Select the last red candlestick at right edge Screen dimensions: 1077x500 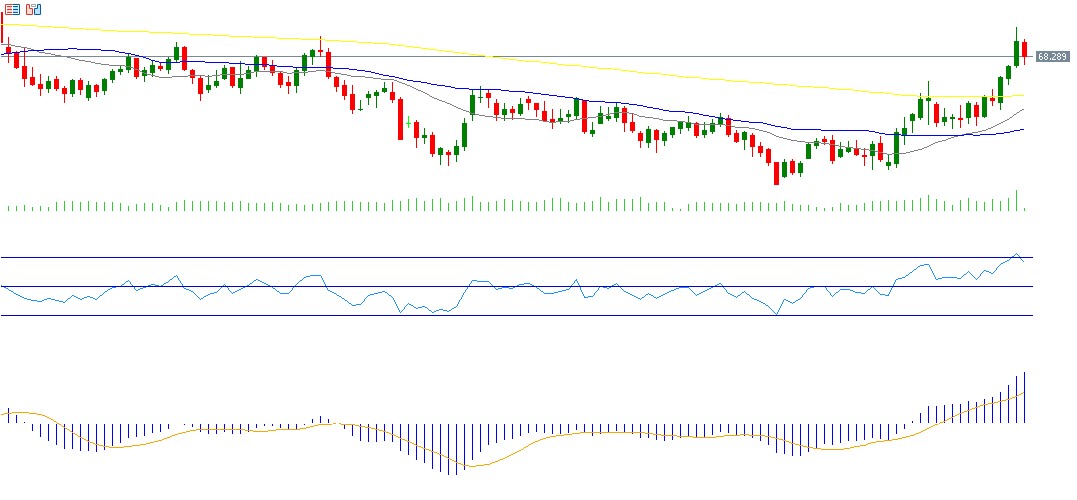(x=1025, y=49)
